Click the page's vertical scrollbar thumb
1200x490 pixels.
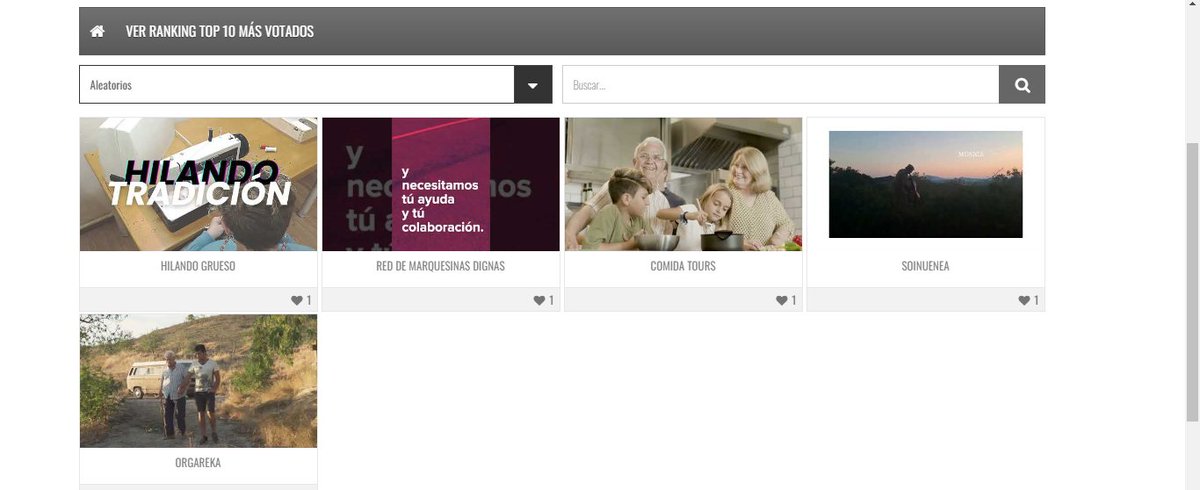(1191, 280)
